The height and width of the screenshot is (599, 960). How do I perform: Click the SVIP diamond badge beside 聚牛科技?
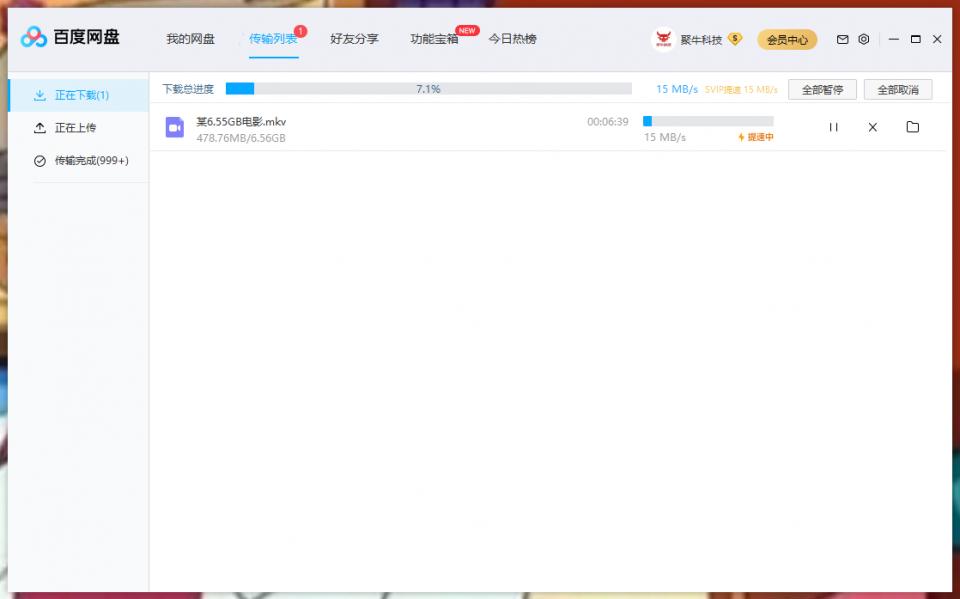pos(733,39)
